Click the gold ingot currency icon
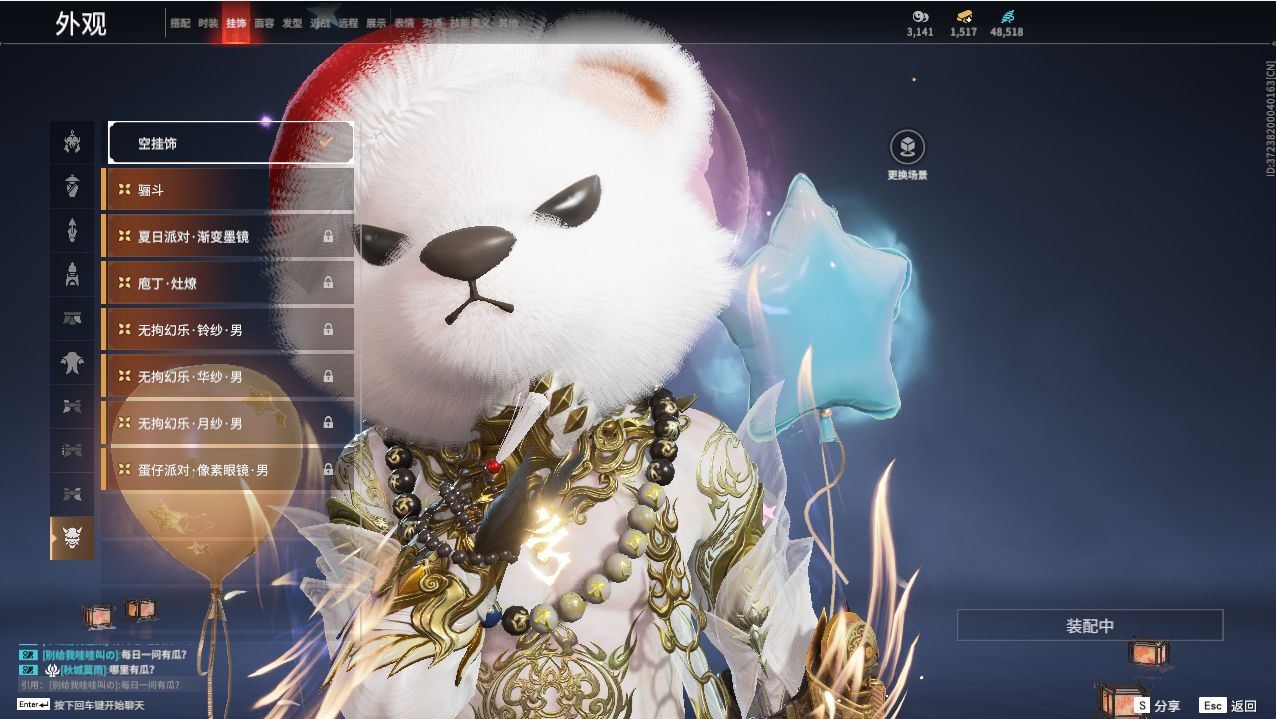 click(x=963, y=16)
